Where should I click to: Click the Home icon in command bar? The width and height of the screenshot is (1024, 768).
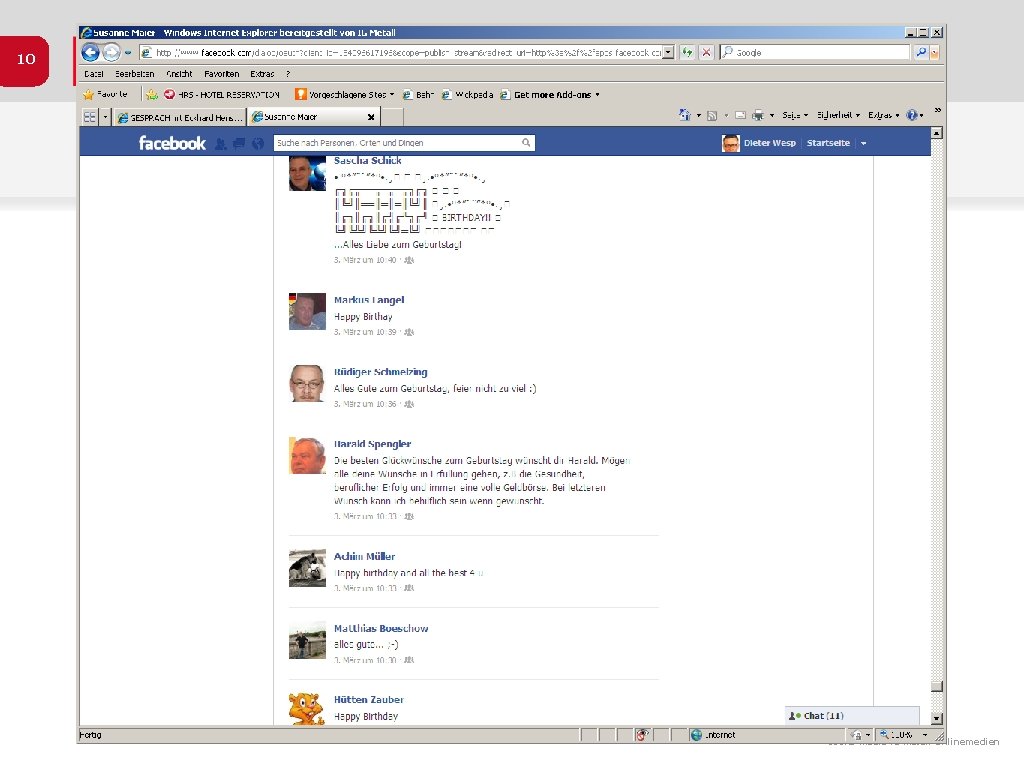pos(685,115)
